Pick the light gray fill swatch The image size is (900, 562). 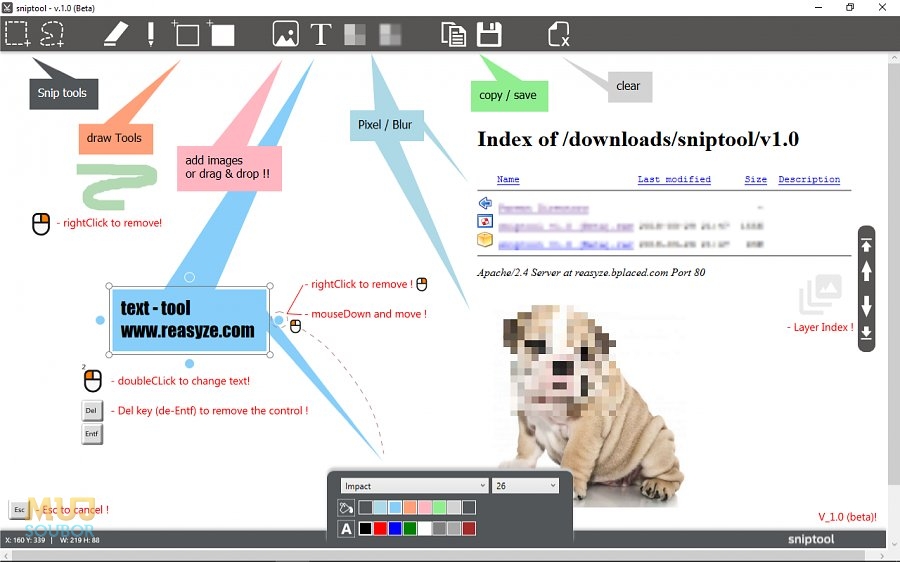pyautogui.click(x=454, y=507)
